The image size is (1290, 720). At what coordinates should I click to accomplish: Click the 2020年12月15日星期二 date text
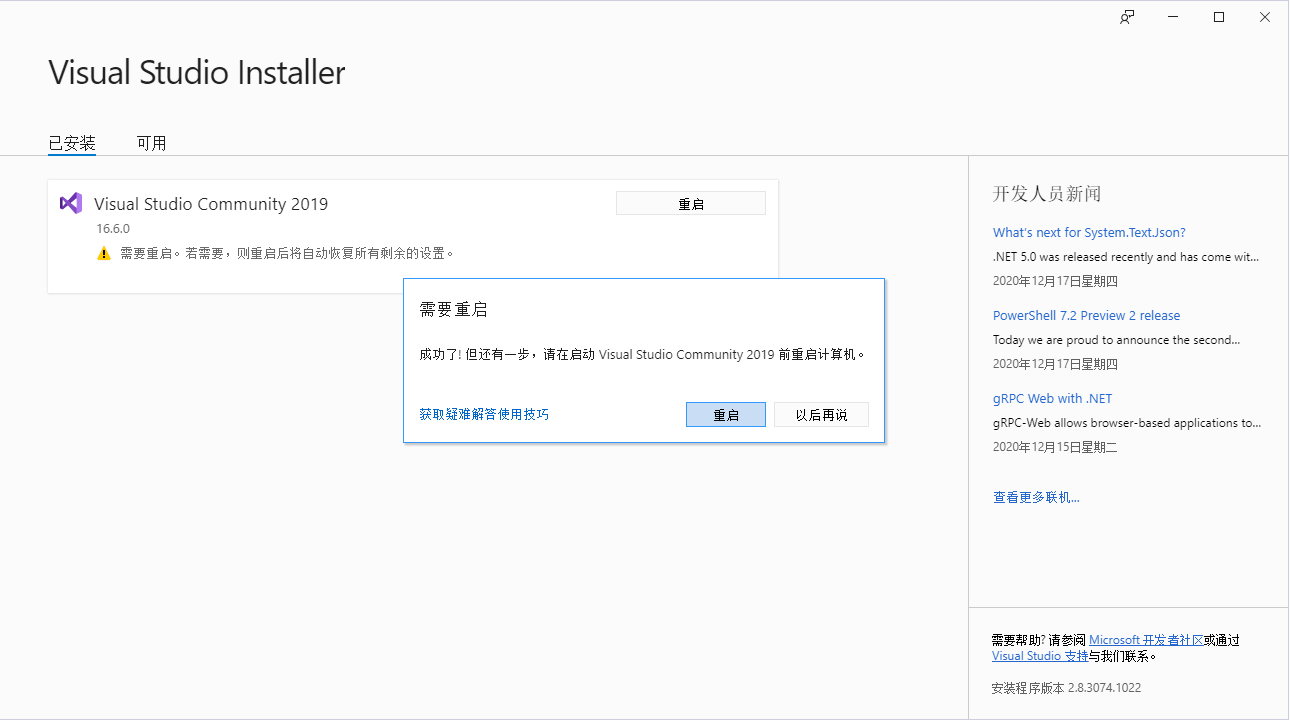(x=1055, y=447)
